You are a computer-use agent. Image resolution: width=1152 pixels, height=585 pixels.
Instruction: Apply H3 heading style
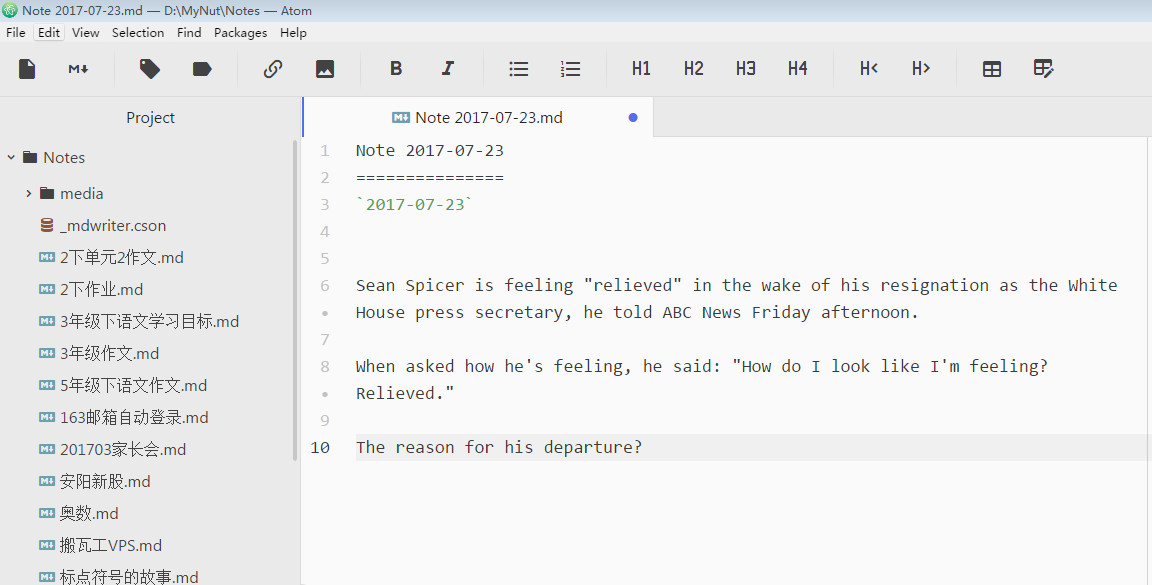click(x=746, y=68)
